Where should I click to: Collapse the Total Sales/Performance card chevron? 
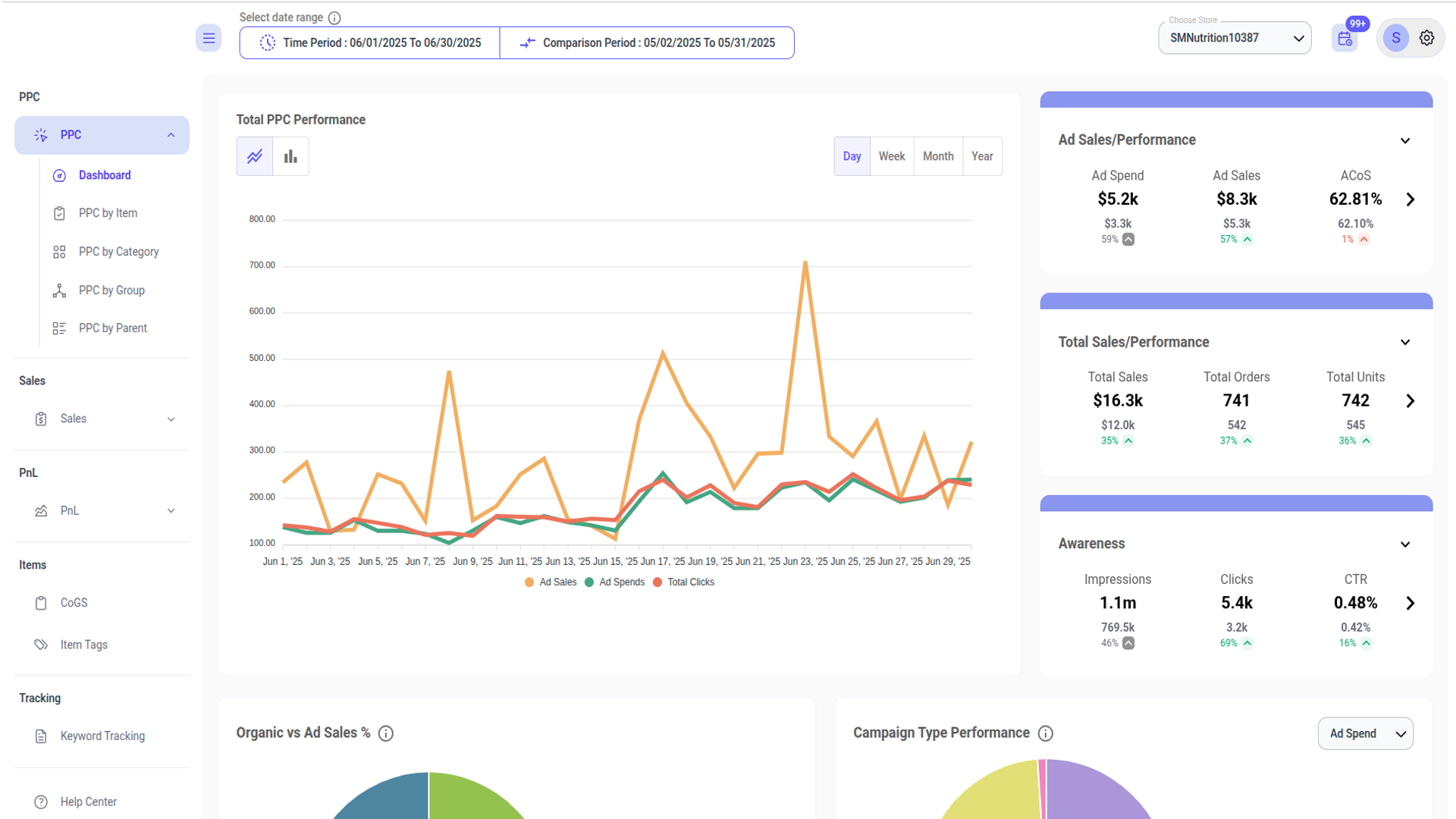(x=1405, y=343)
